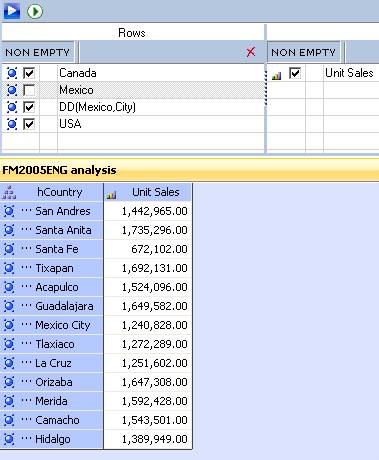The width and height of the screenshot is (379, 460).
Task: Expand the Hidalgo ellipsis
Action: click(26, 439)
